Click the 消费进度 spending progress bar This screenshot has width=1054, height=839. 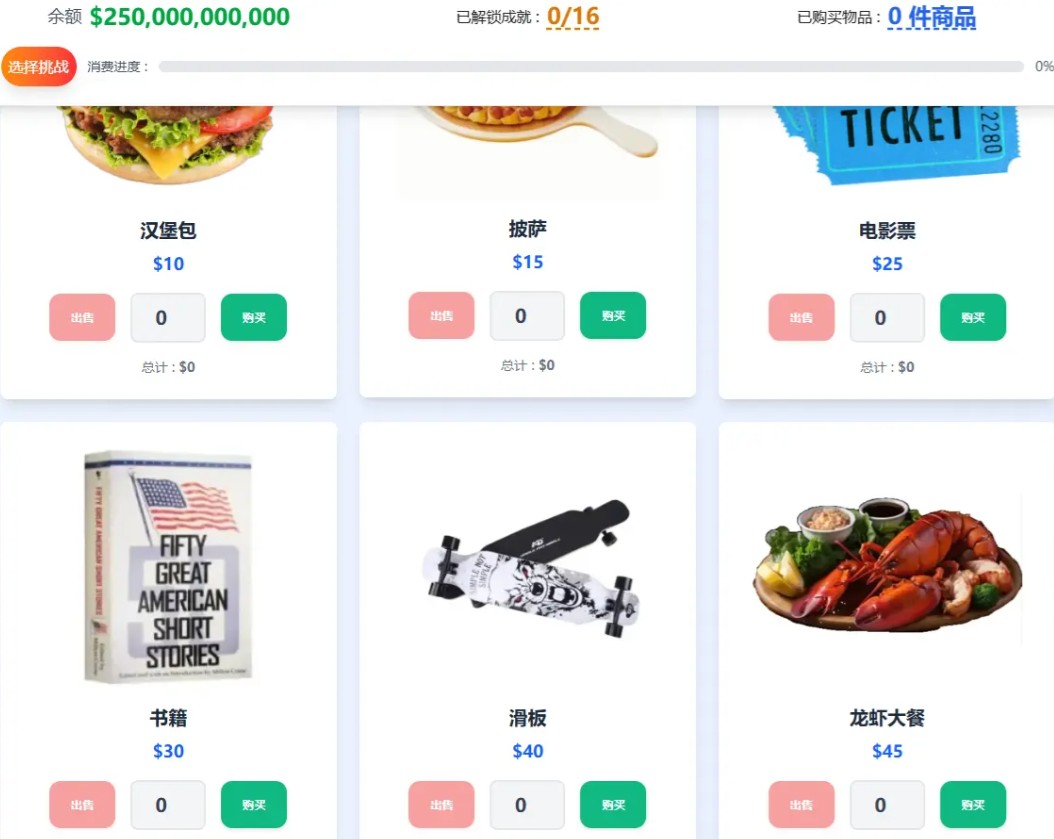(591, 67)
